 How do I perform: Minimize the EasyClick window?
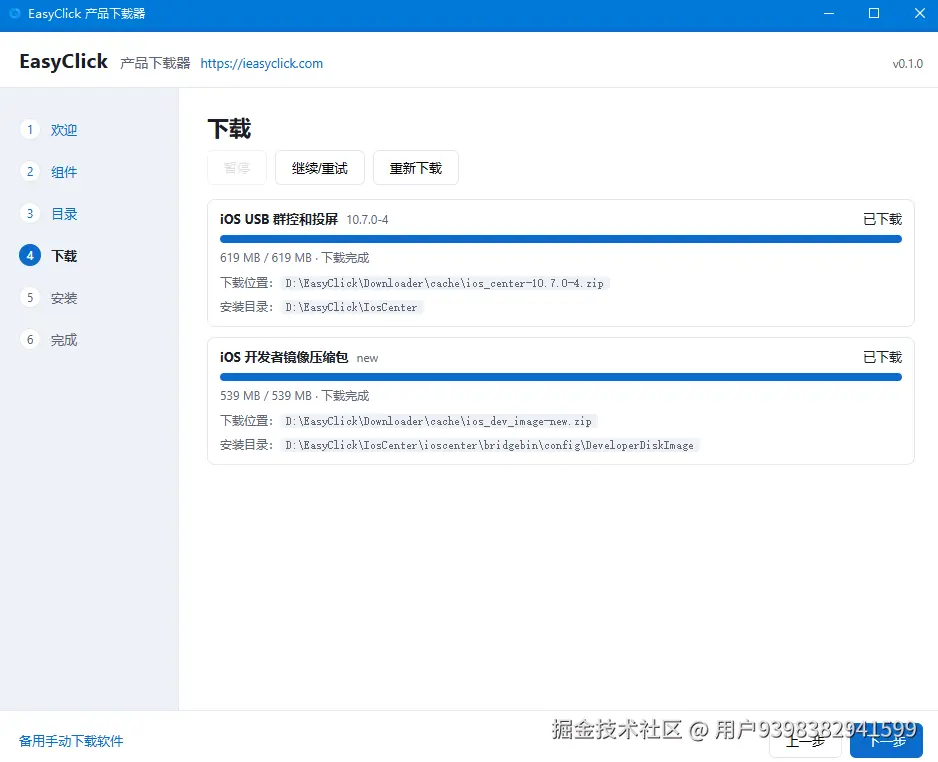(x=829, y=13)
